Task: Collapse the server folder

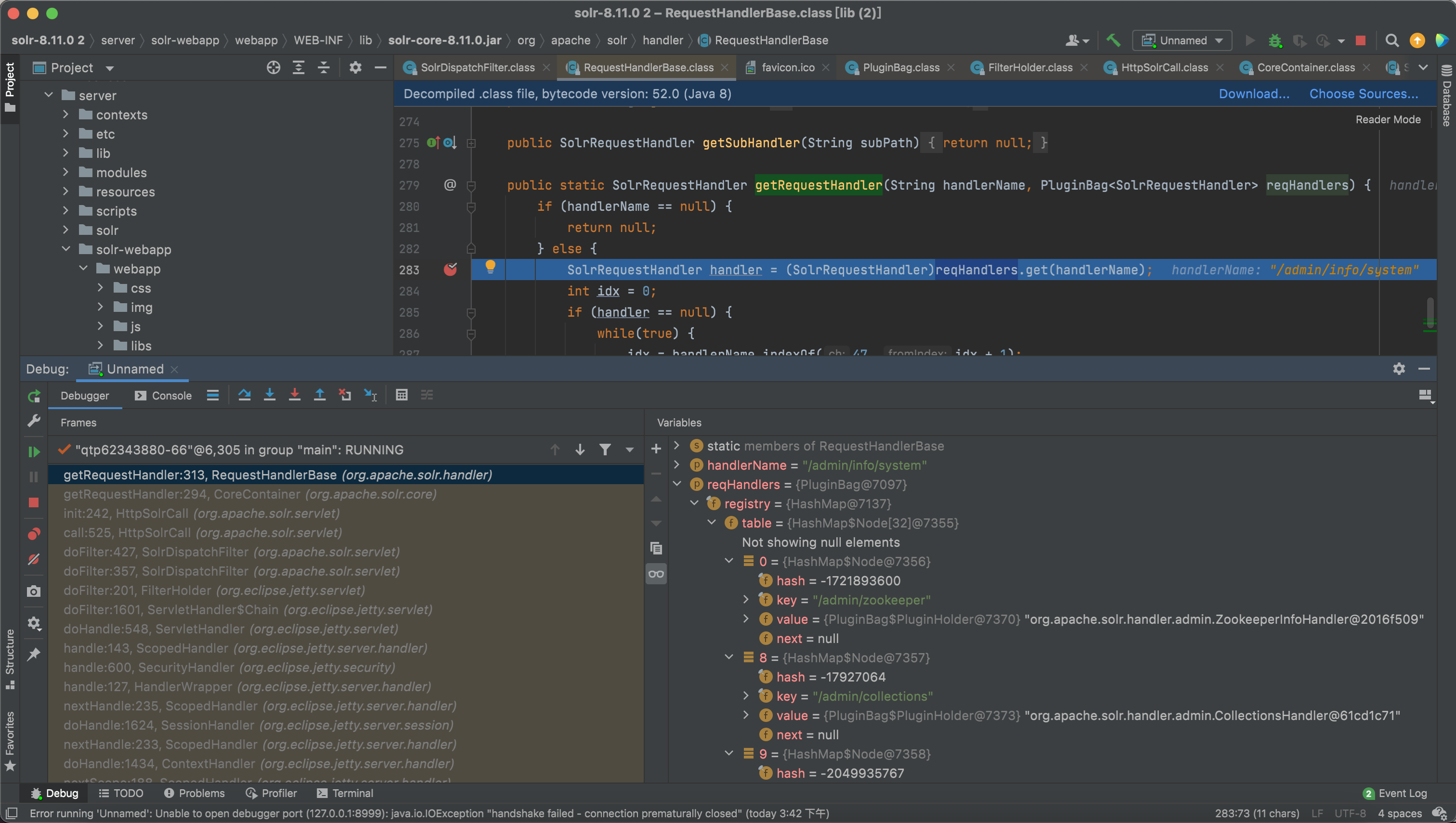Action: pyautogui.click(x=49, y=95)
